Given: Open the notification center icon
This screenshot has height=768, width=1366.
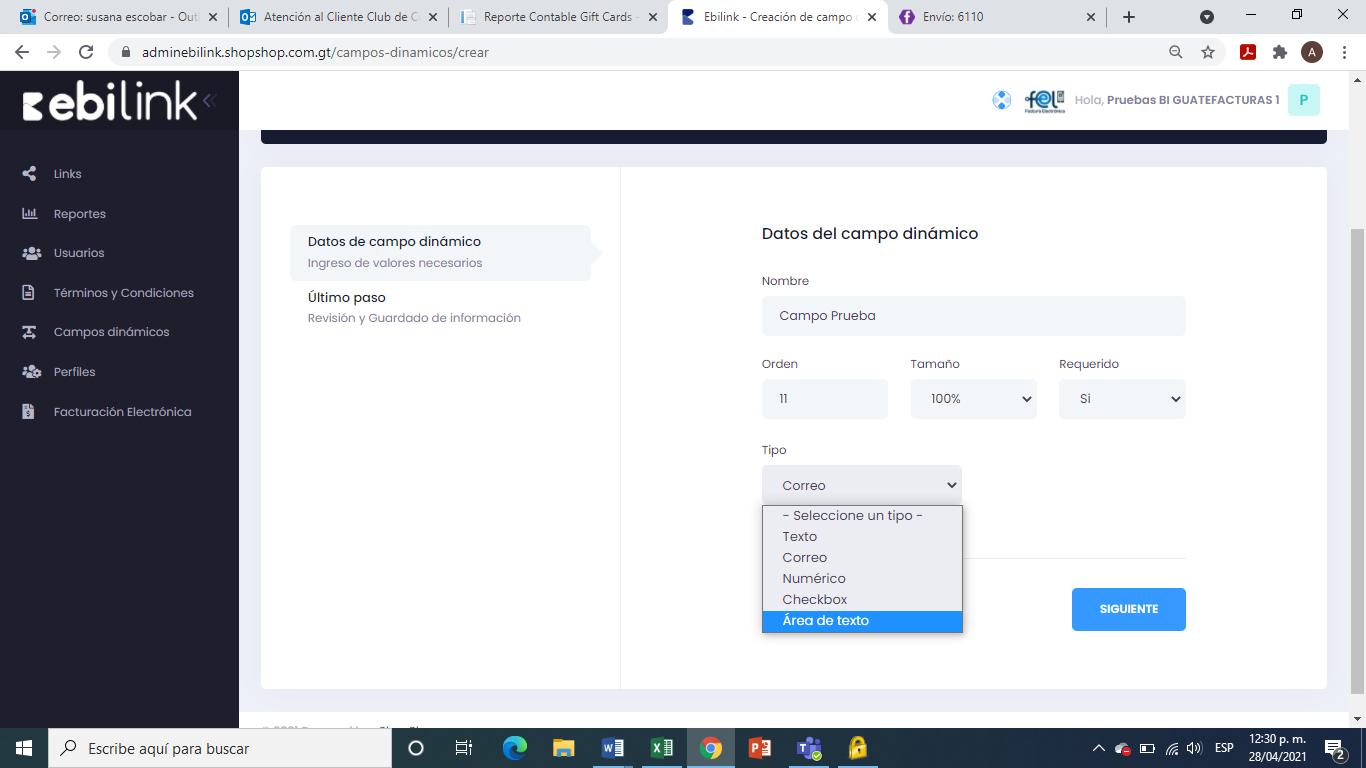Looking at the screenshot, I should [x=1335, y=748].
